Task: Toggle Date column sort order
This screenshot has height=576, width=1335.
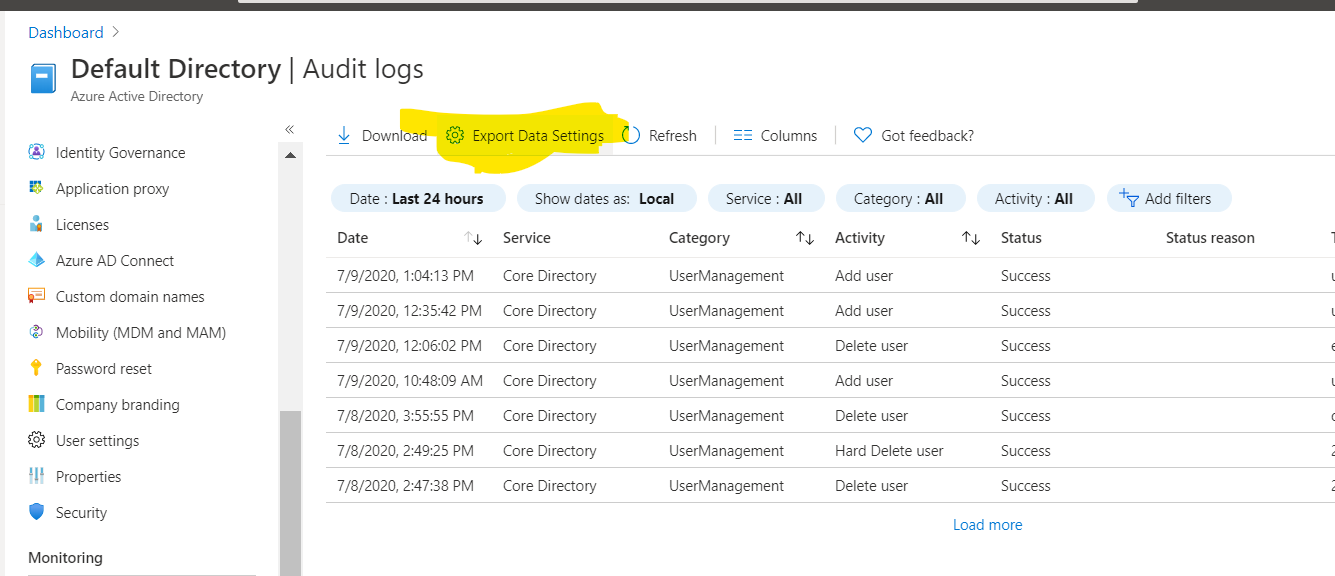Action: click(470, 237)
